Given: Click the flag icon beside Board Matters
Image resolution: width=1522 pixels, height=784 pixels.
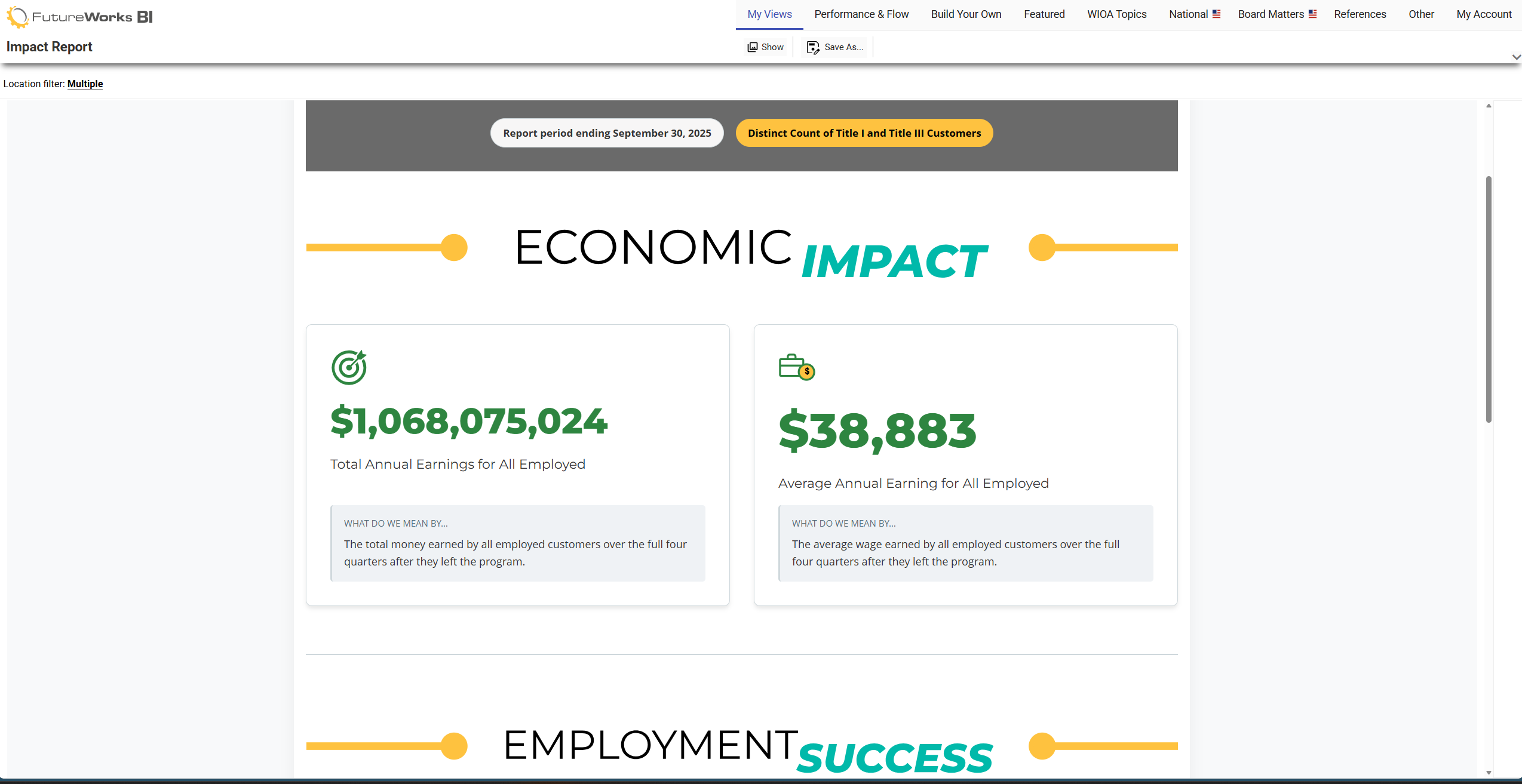Looking at the screenshot, I should point(1312,14).
